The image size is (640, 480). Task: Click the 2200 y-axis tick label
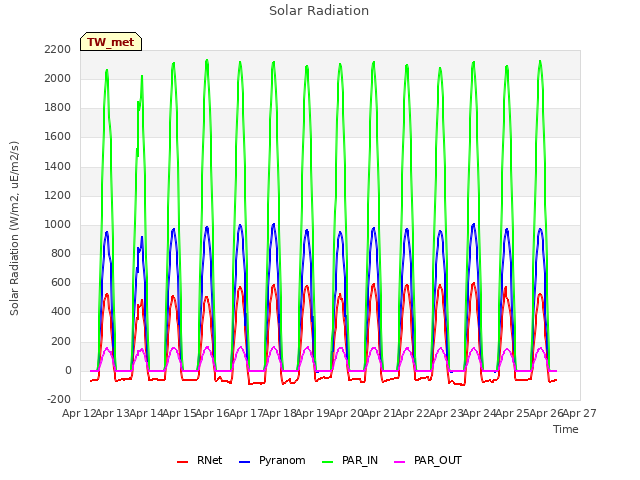pyautogui.click(x=58, y=49)
